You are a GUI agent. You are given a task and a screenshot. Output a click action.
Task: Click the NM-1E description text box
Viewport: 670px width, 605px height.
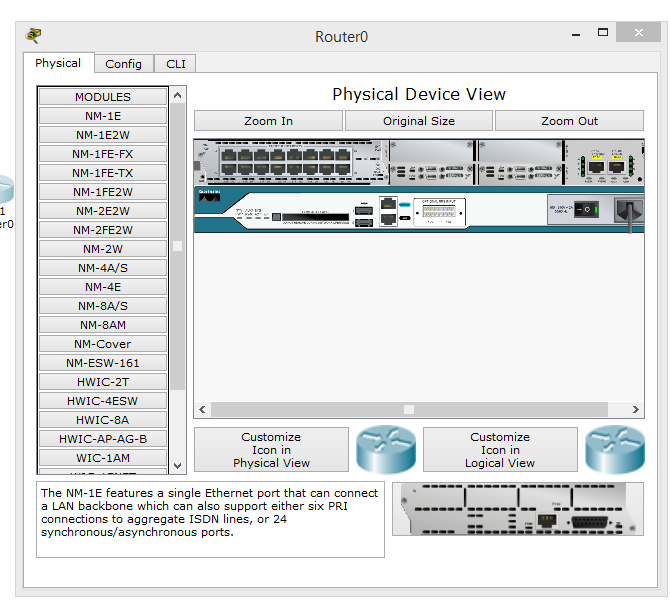click(210, 520)
